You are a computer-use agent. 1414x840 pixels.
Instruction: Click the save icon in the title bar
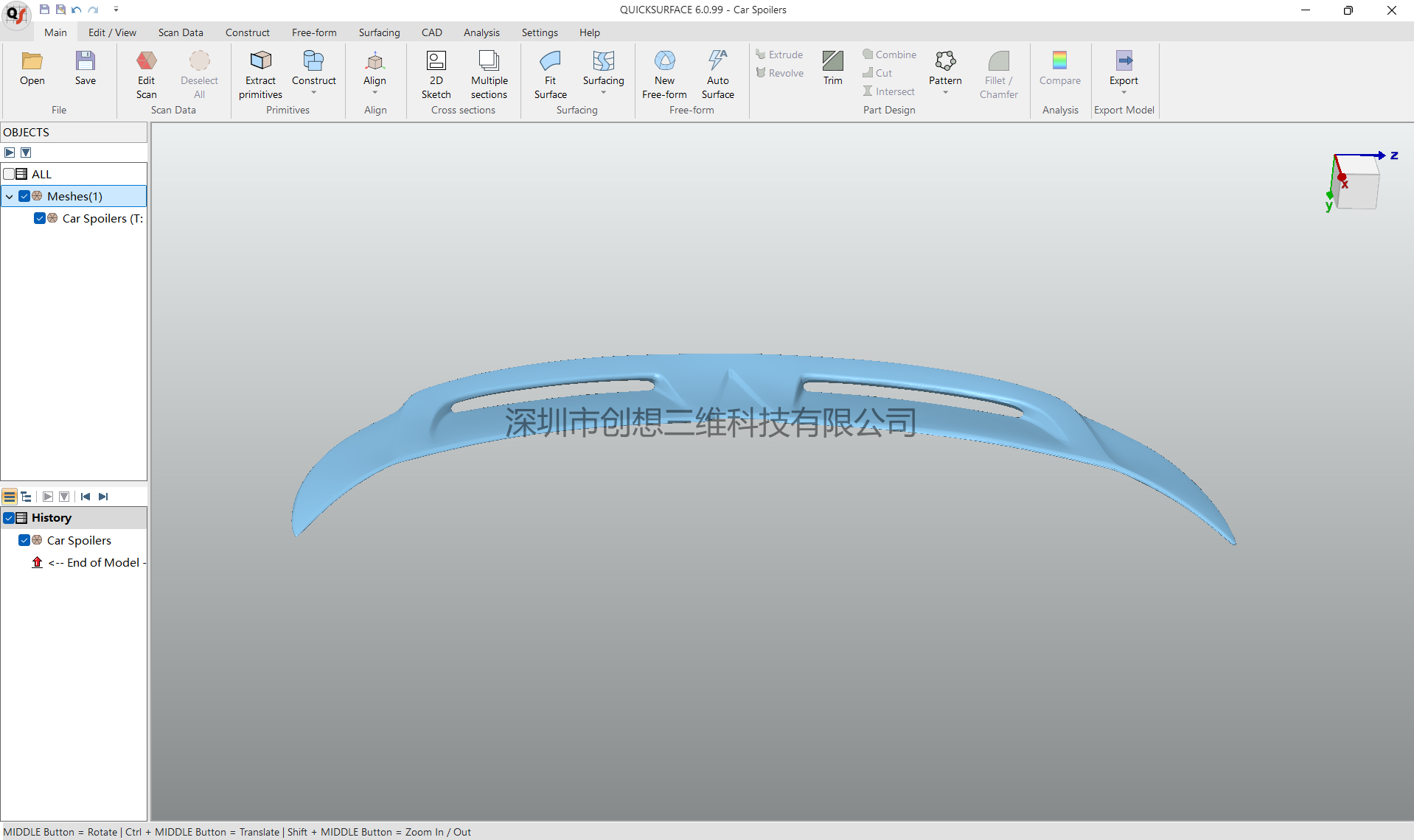(44, 10)
